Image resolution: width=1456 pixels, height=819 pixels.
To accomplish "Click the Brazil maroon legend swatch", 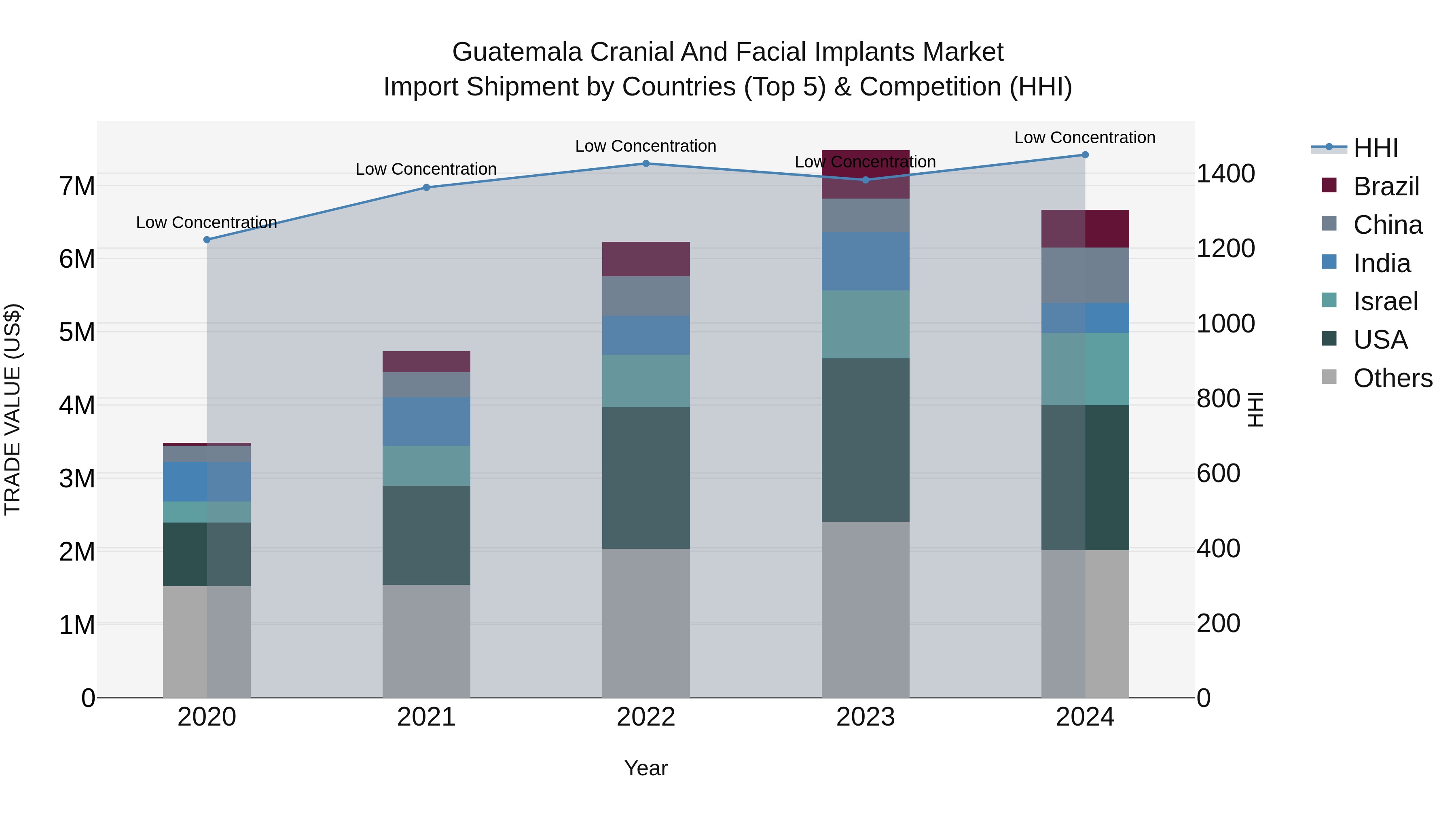I will point(1329,185).
